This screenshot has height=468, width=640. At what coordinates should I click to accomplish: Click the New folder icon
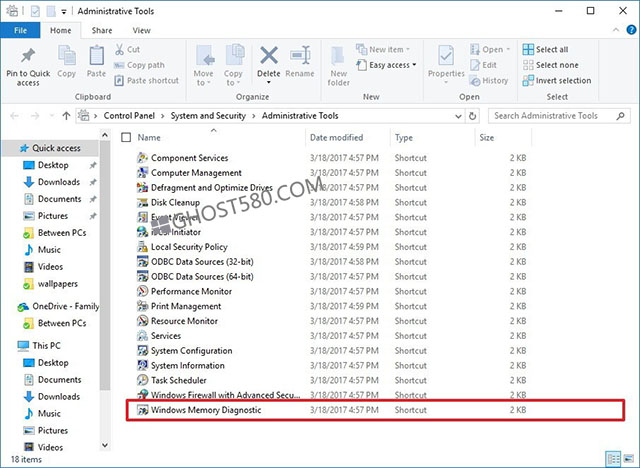(x=338, y=56)
